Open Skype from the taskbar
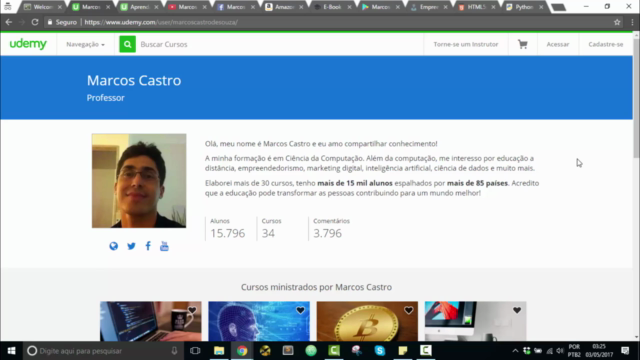640x360 pixels. [380, 351]
